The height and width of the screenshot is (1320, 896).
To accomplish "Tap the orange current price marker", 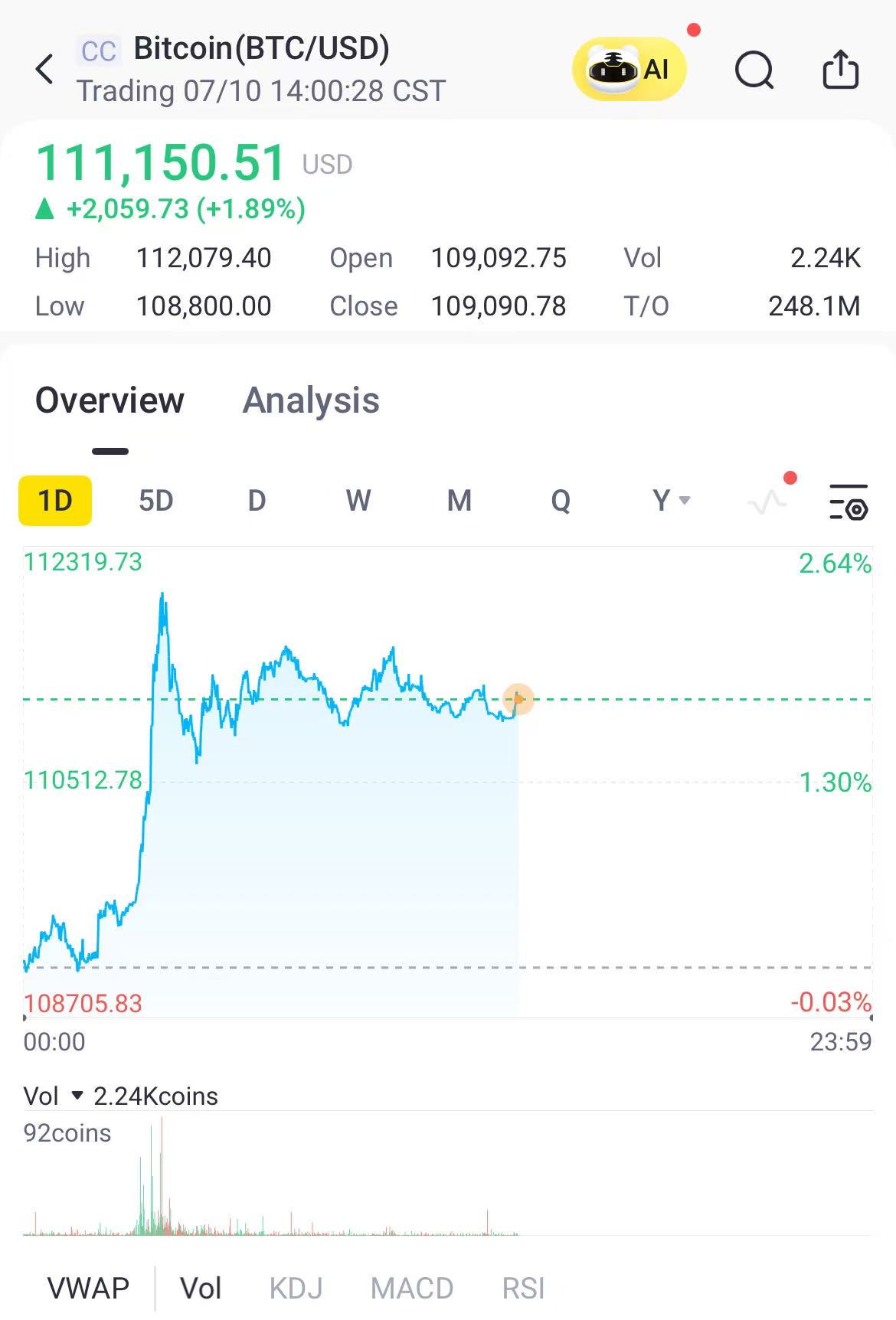I will click(518, 699).
